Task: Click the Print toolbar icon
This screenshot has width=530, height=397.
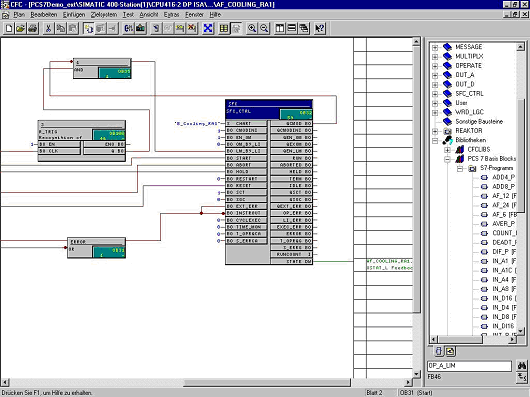Action: tap(33, 28)
